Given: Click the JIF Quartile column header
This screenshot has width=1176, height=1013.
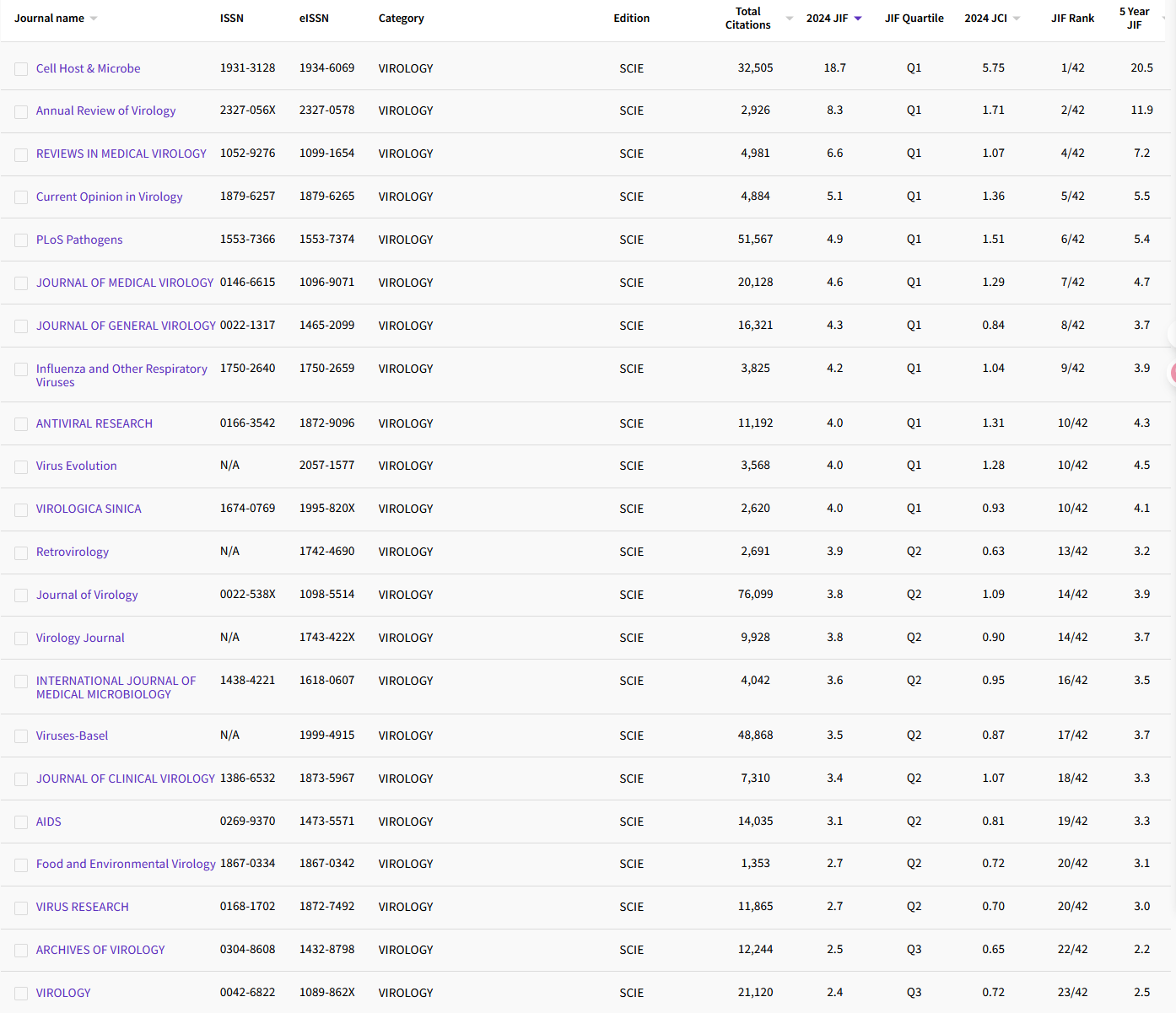Looking at the screenshot, I should point(914,18).
